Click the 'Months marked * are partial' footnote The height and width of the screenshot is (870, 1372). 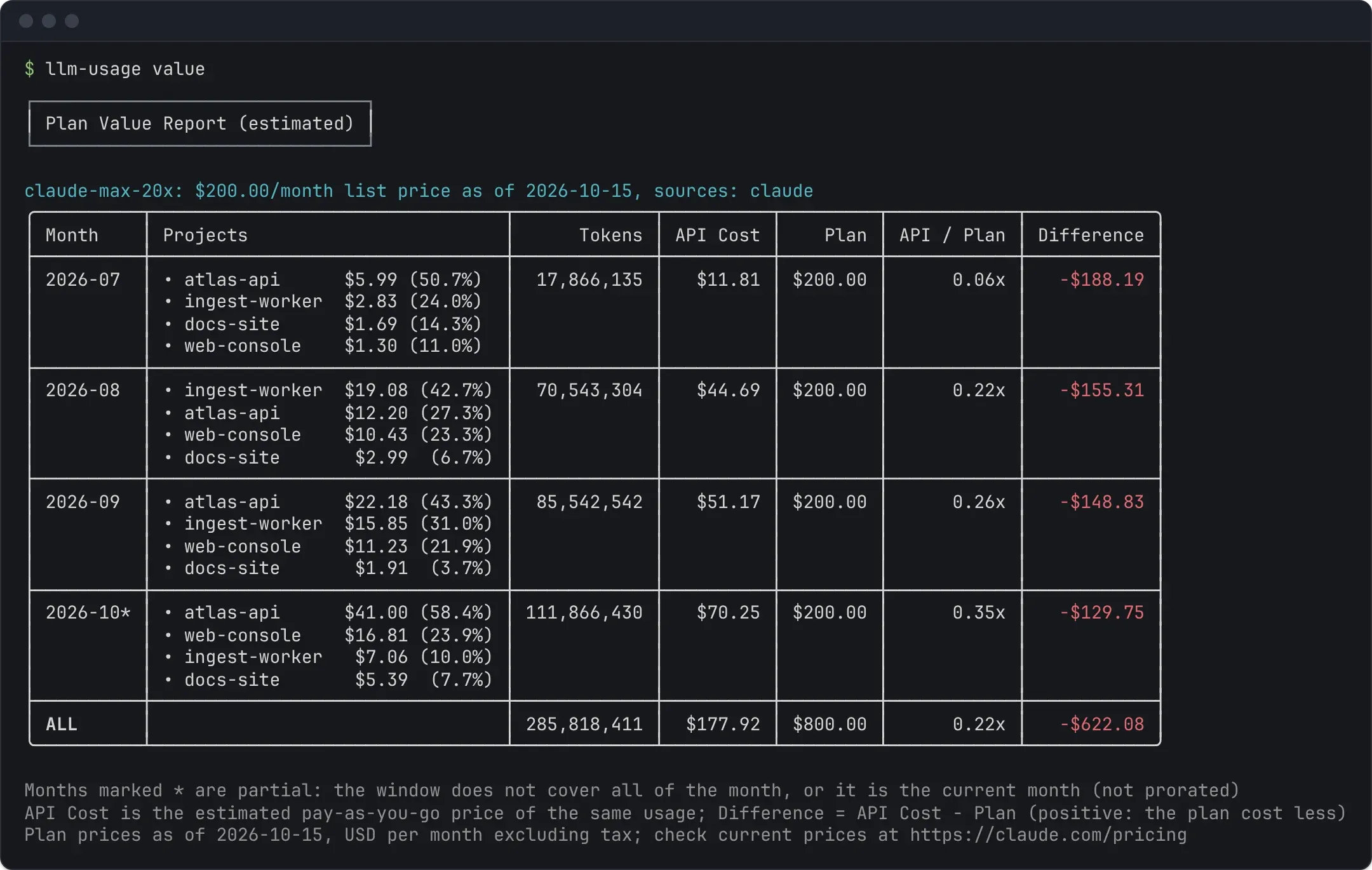tap(632, 790)
